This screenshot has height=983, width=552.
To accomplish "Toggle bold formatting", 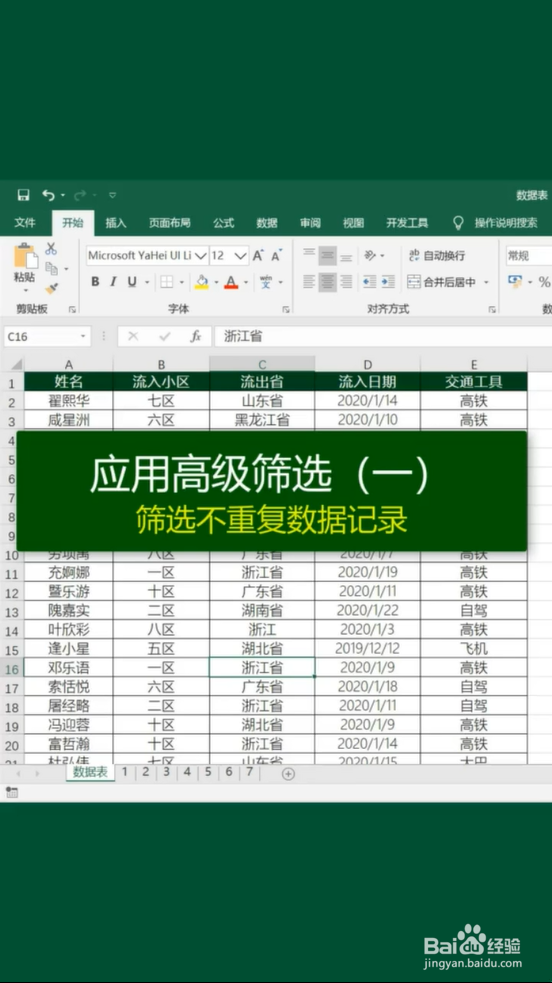I will [x=95, y=282].
